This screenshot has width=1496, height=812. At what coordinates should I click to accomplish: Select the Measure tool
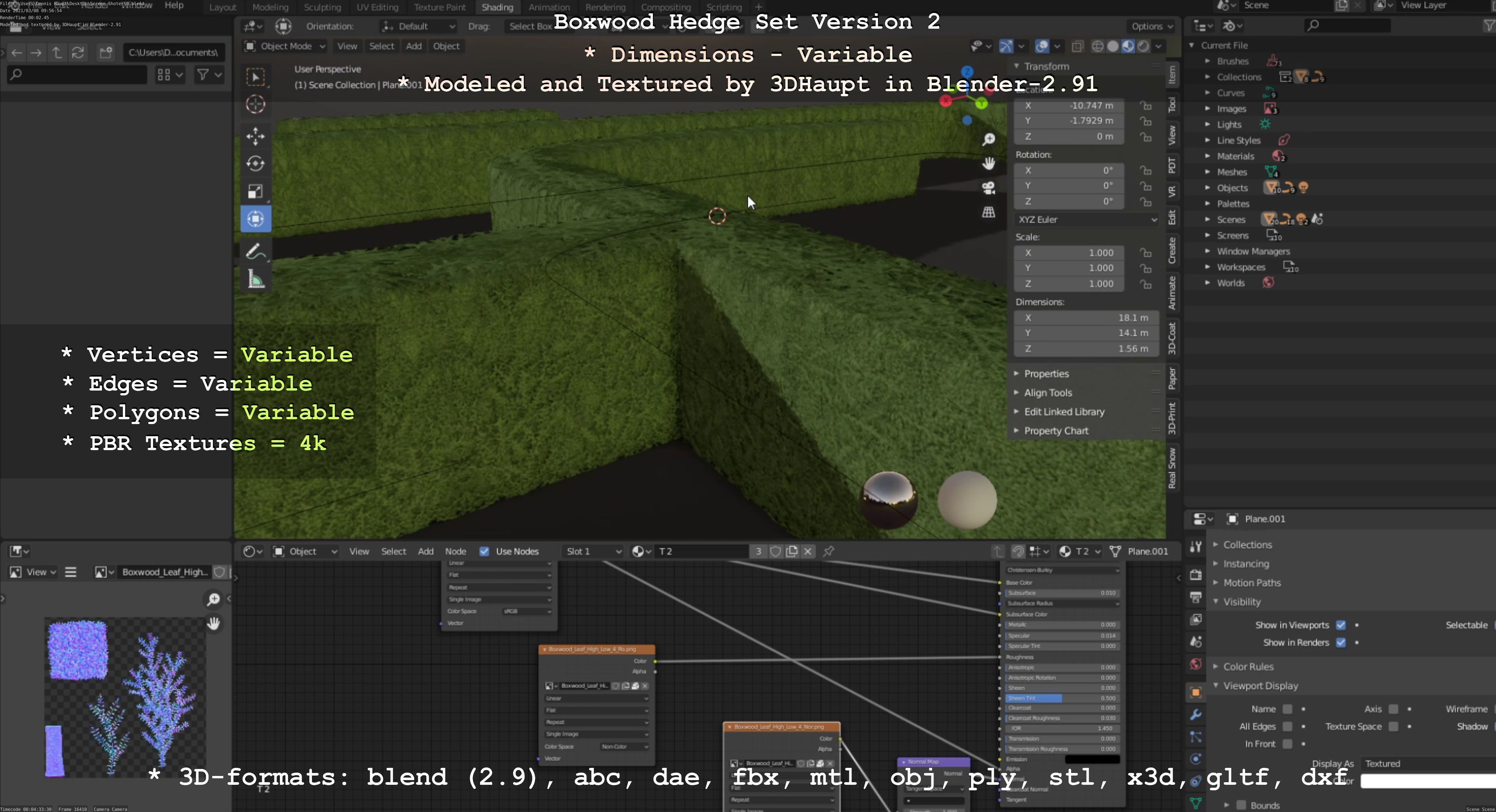pyautogui.click(x=256, y=279)
